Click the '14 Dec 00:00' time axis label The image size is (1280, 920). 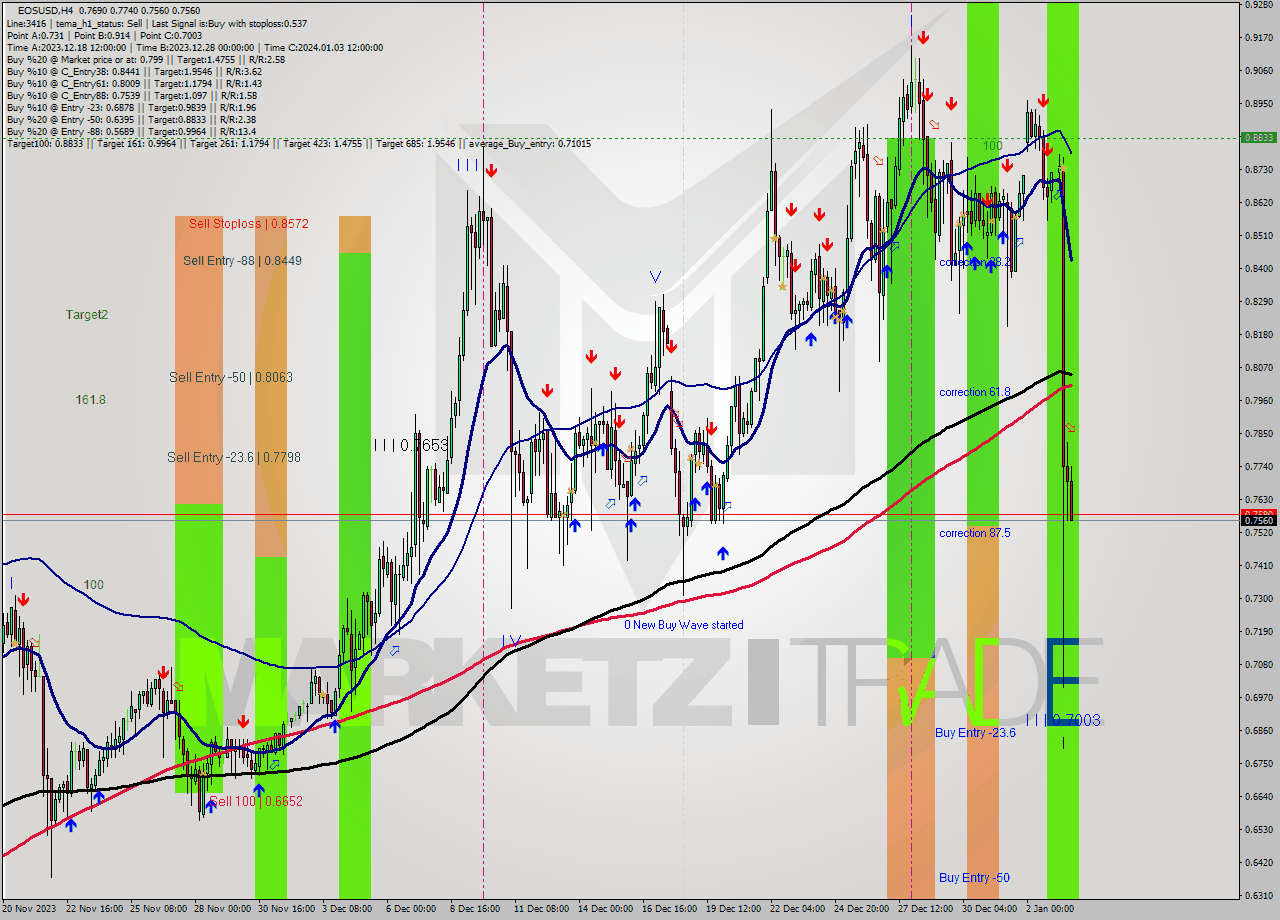[606, 909]
